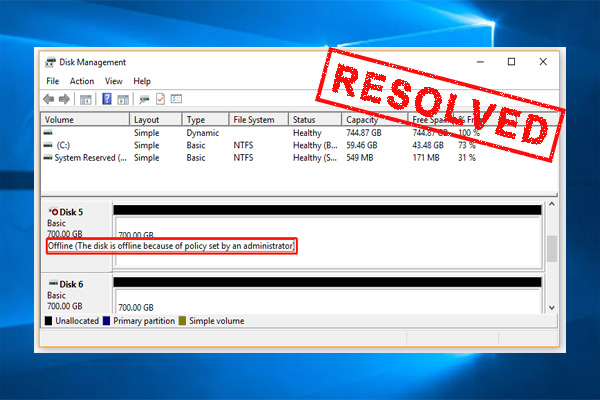600x400 pixels.
Task: Open the Action menu
Action: (x=82, y=81)
